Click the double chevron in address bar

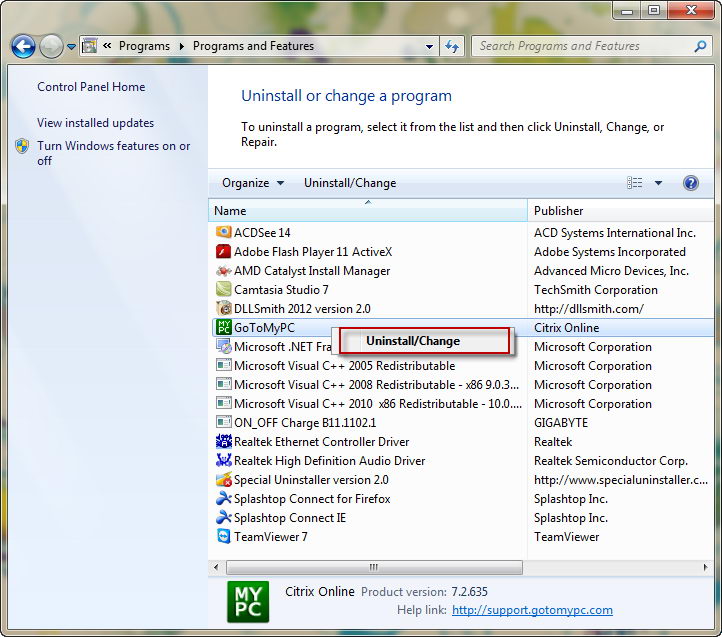point(107,46)
